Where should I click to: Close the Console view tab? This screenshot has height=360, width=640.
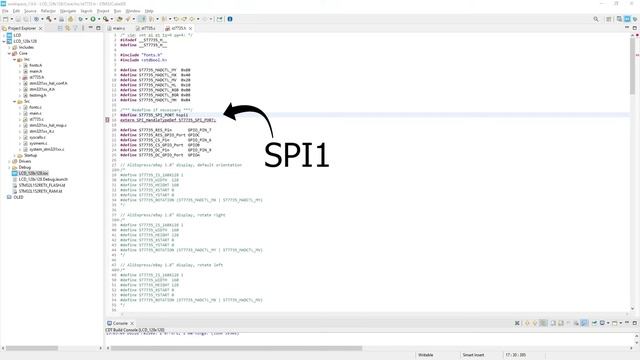[x=132, y=323]
